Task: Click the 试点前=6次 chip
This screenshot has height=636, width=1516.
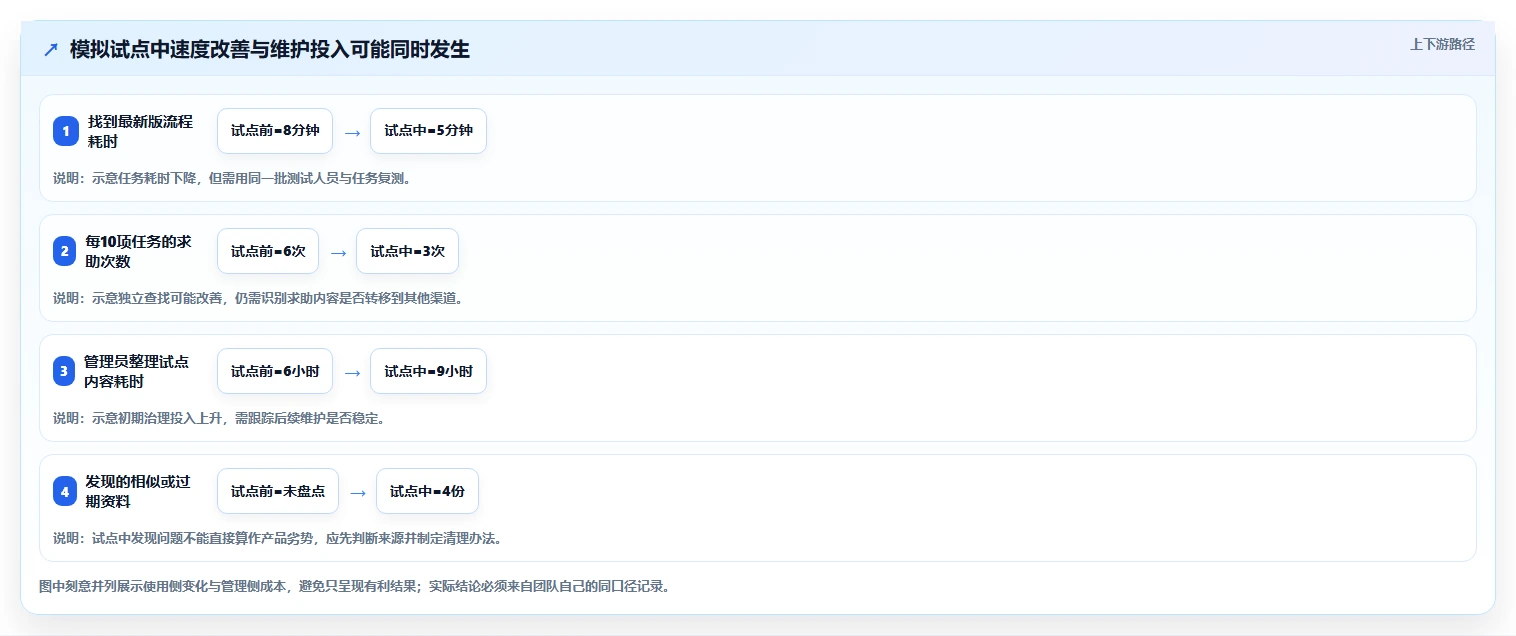Action: pos(268,251)
